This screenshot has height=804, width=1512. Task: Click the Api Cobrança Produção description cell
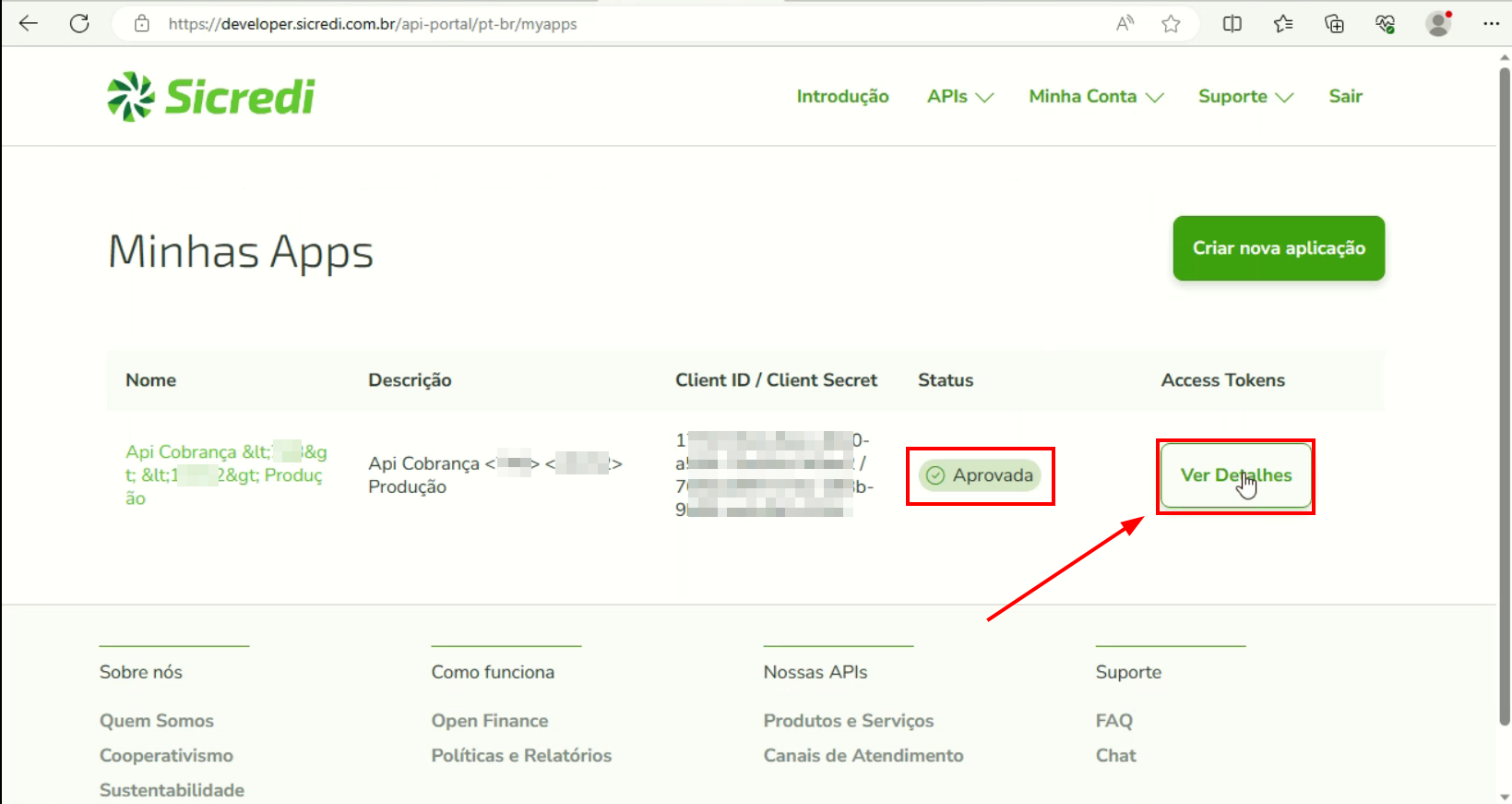pos(495,475)
